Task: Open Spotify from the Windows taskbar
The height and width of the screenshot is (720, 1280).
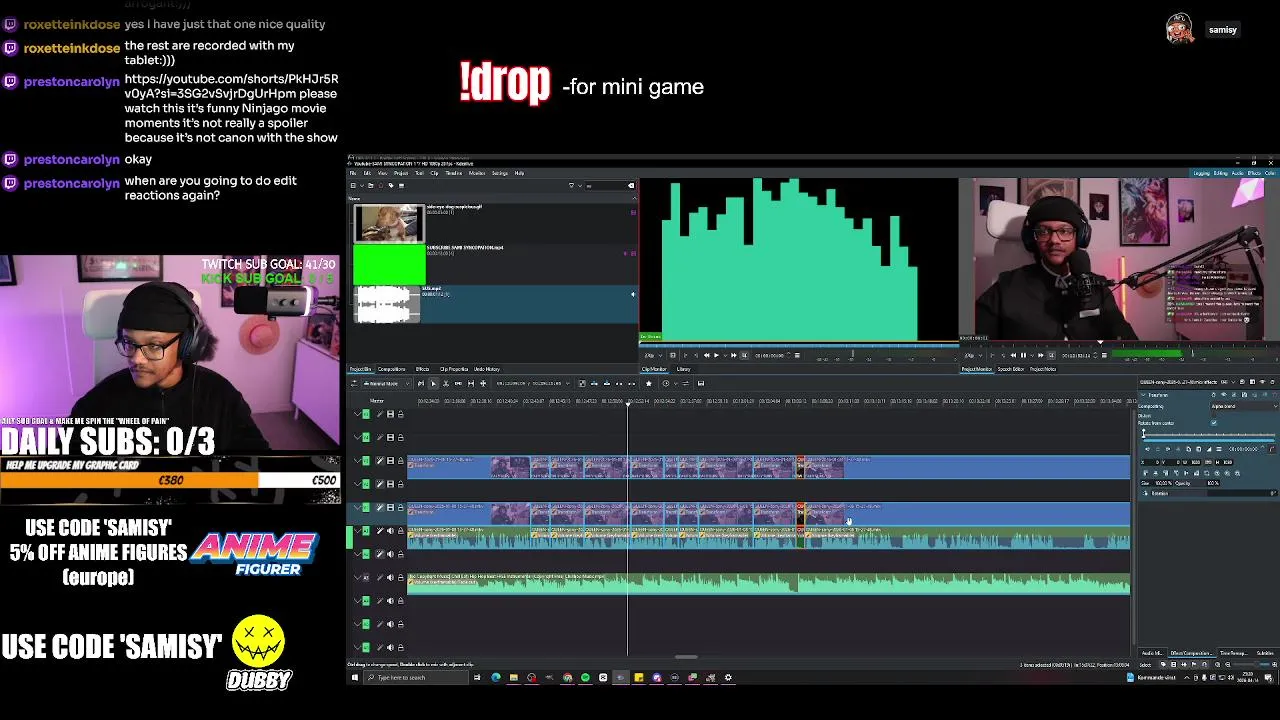Action: [x=585, y=677]
